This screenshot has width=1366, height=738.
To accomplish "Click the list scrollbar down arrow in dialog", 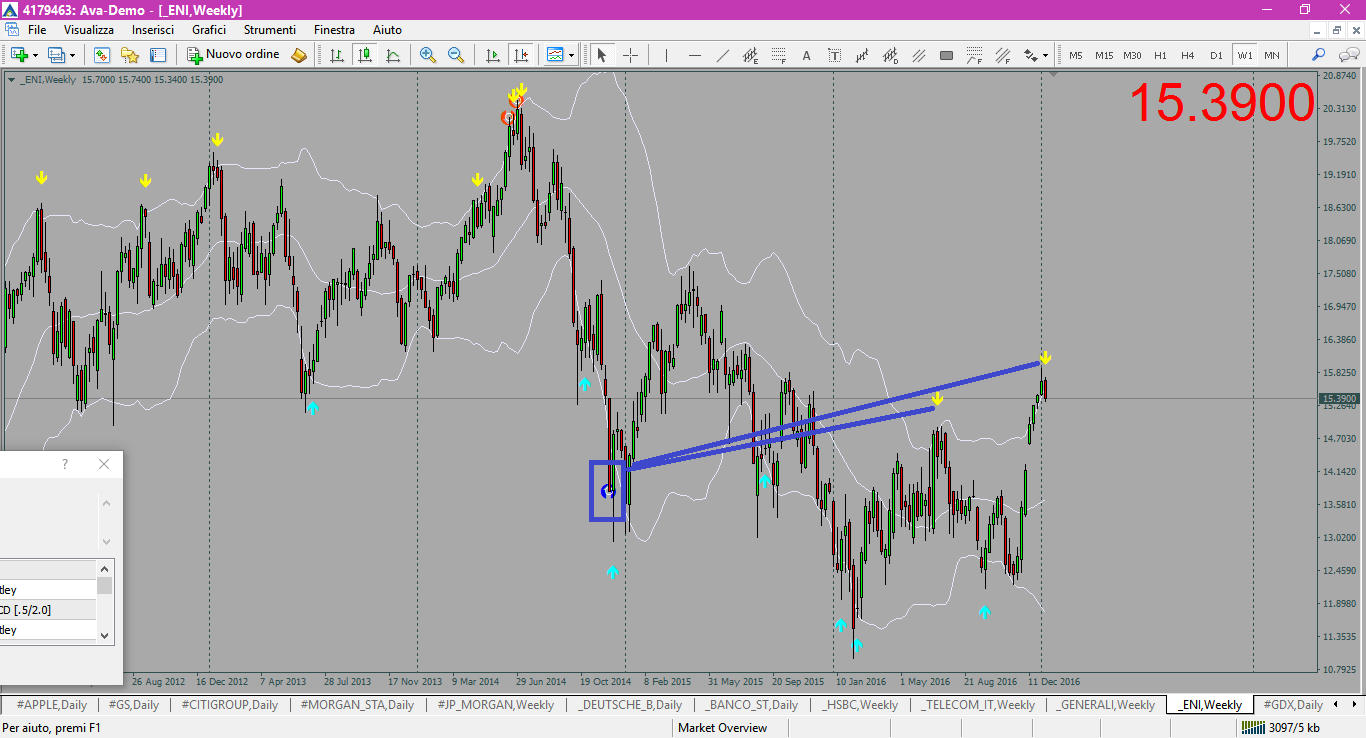I will [105, 634].
